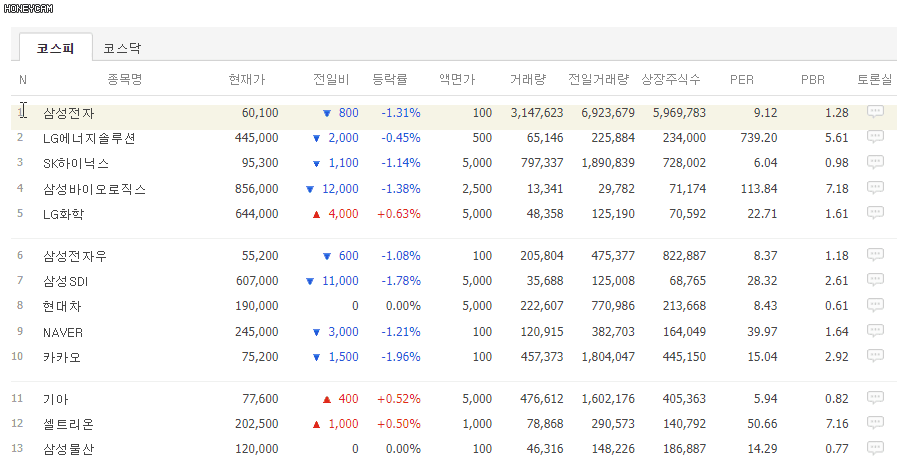Click the 상장주식수 column header
This screenshot has height=457, width=897.
pyautogui.click(x=670, y=80)
